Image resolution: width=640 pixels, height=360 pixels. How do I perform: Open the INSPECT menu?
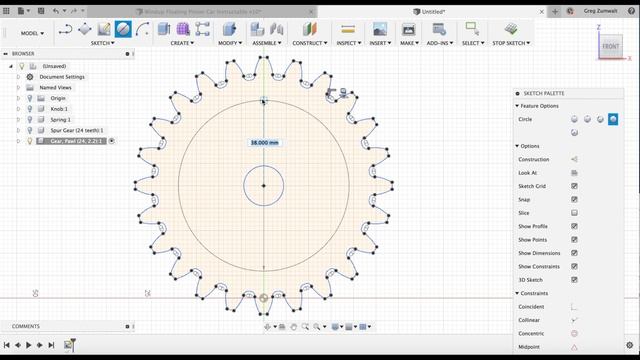click(349, 43)
